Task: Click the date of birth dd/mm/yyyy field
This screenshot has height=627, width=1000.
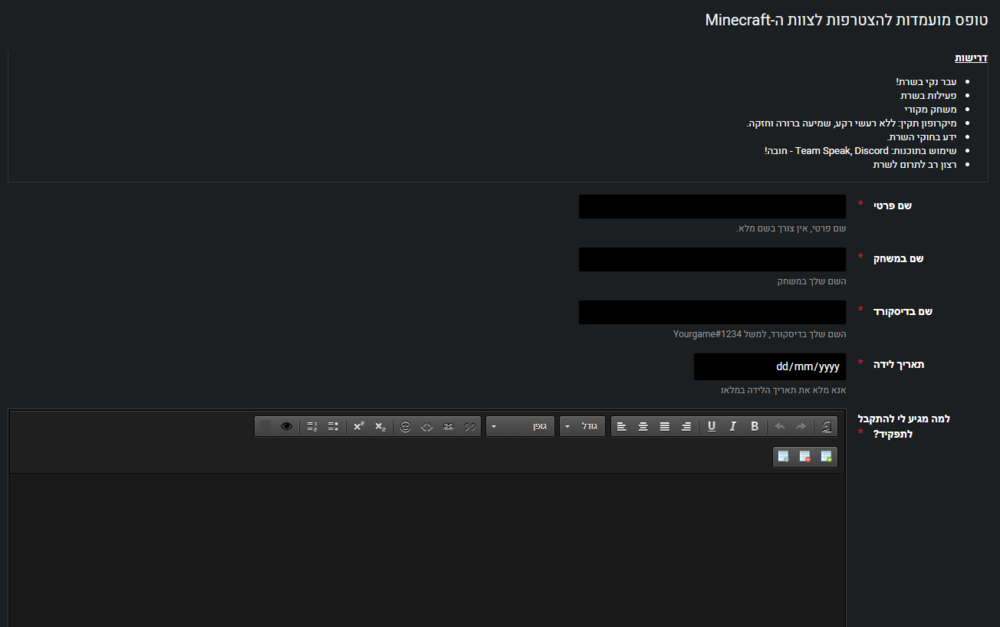Action: (x=769, y=366)
